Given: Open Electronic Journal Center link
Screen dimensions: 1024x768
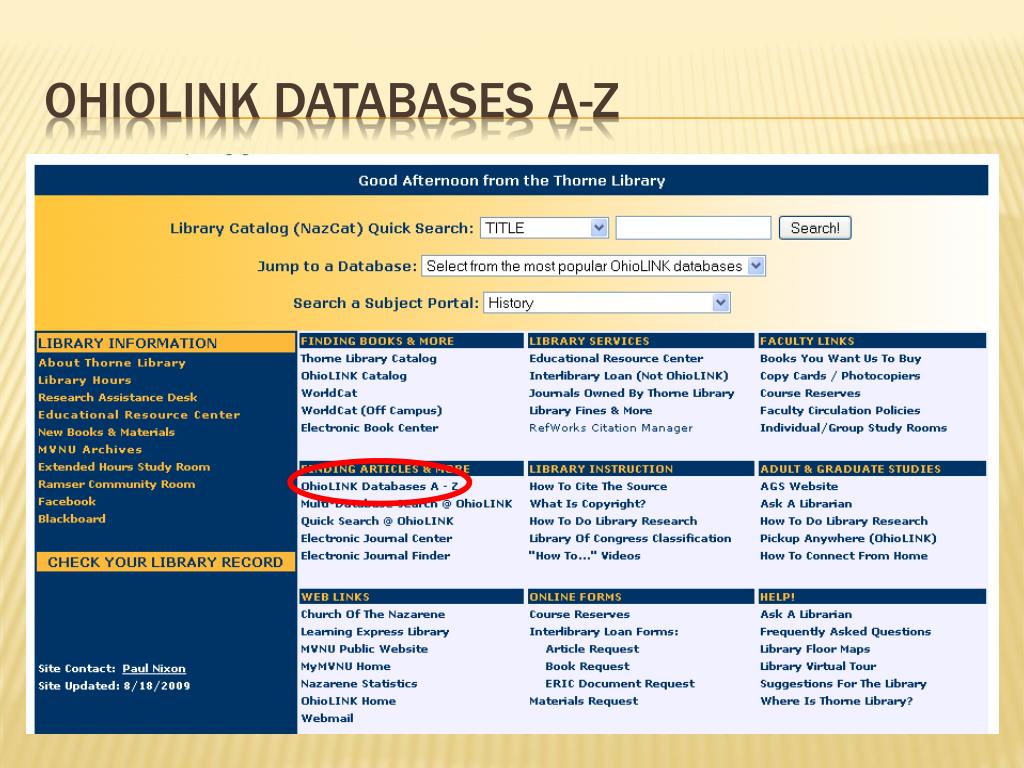Looking at the screenshot, I should 376,538.
